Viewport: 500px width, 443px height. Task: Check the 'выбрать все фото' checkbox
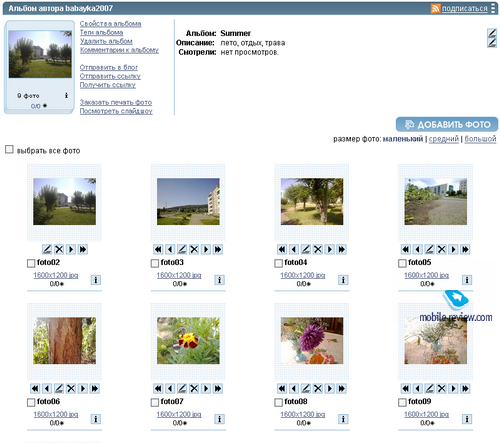(x=9, y=149)
